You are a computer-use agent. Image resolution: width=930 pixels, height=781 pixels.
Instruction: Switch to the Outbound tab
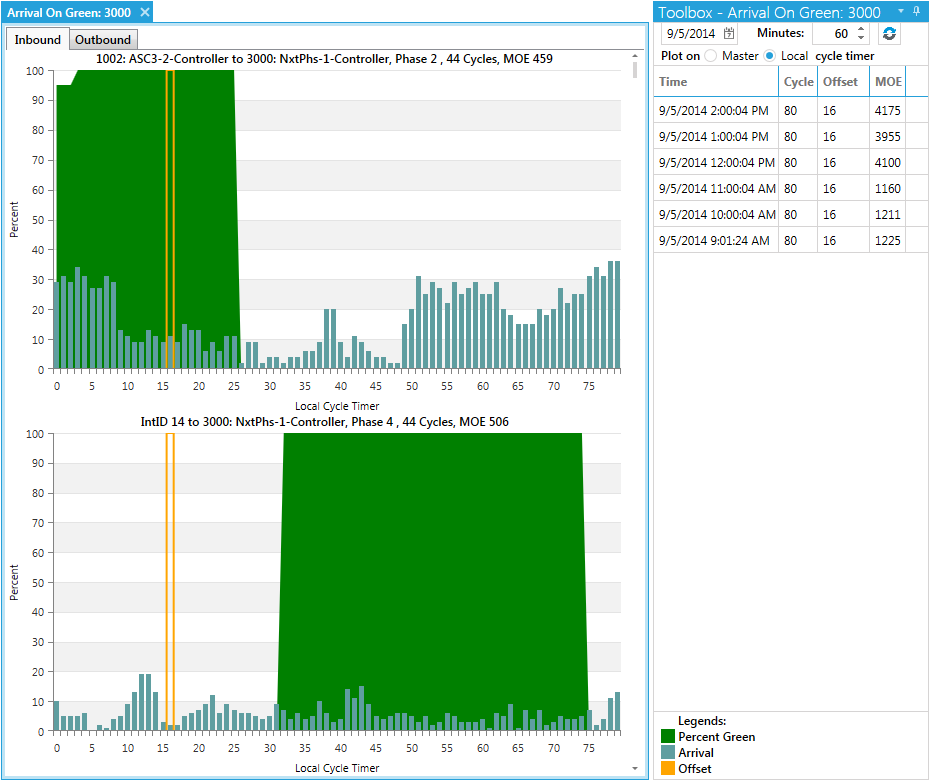click(103, 40)
